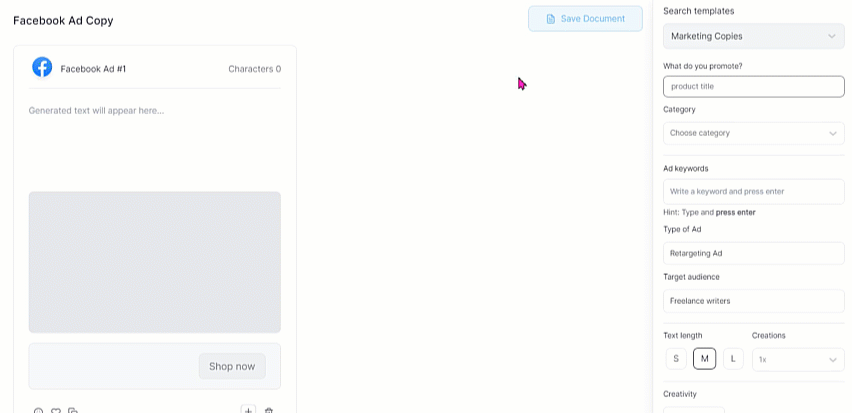Open the Creations 1x dropdown
This screenshot has width=852, height=413.
pos(798,360)
